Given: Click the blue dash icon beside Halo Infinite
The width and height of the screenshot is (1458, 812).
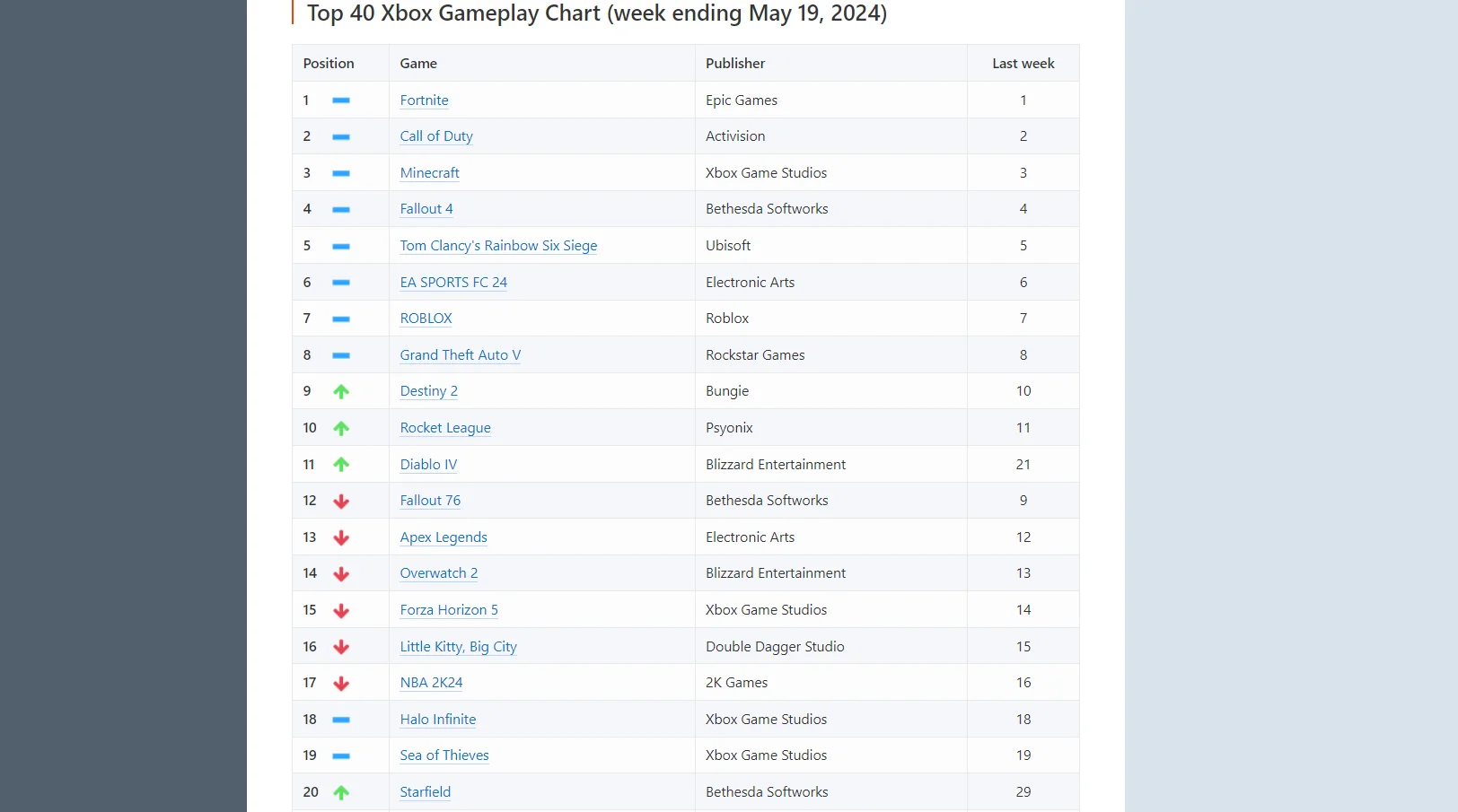Looking at the screenshot, I should tap(341, 720).
